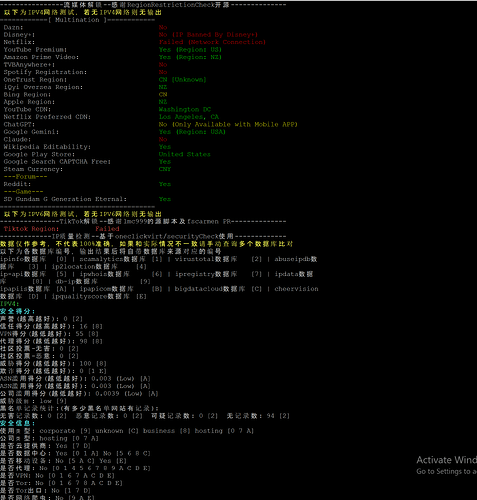Screen dimensions: 477x500
Task: Click the IPV4 green heading
Action: coord(10,304)
